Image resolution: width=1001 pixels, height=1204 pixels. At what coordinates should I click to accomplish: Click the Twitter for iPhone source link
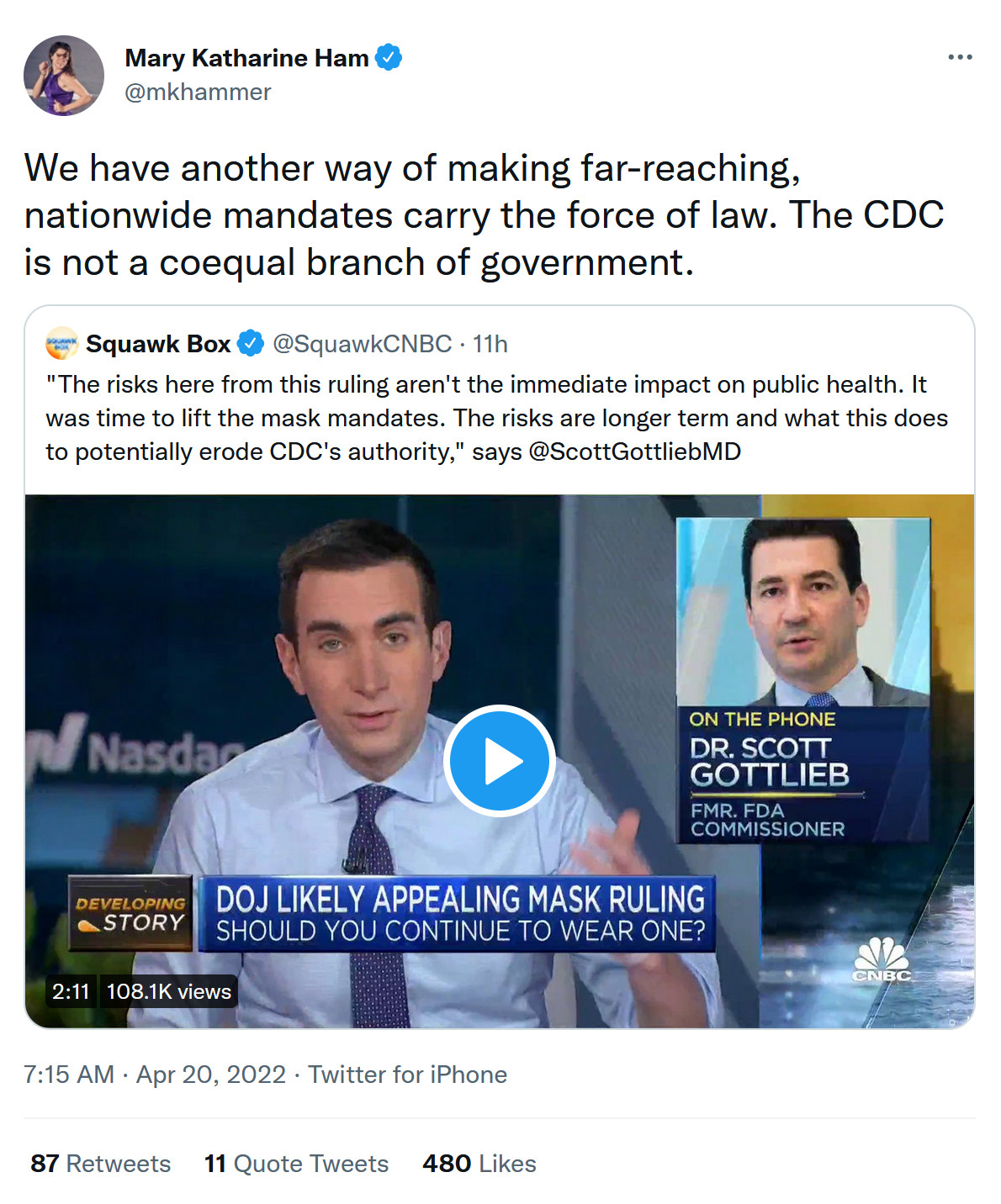point(407,1075)
